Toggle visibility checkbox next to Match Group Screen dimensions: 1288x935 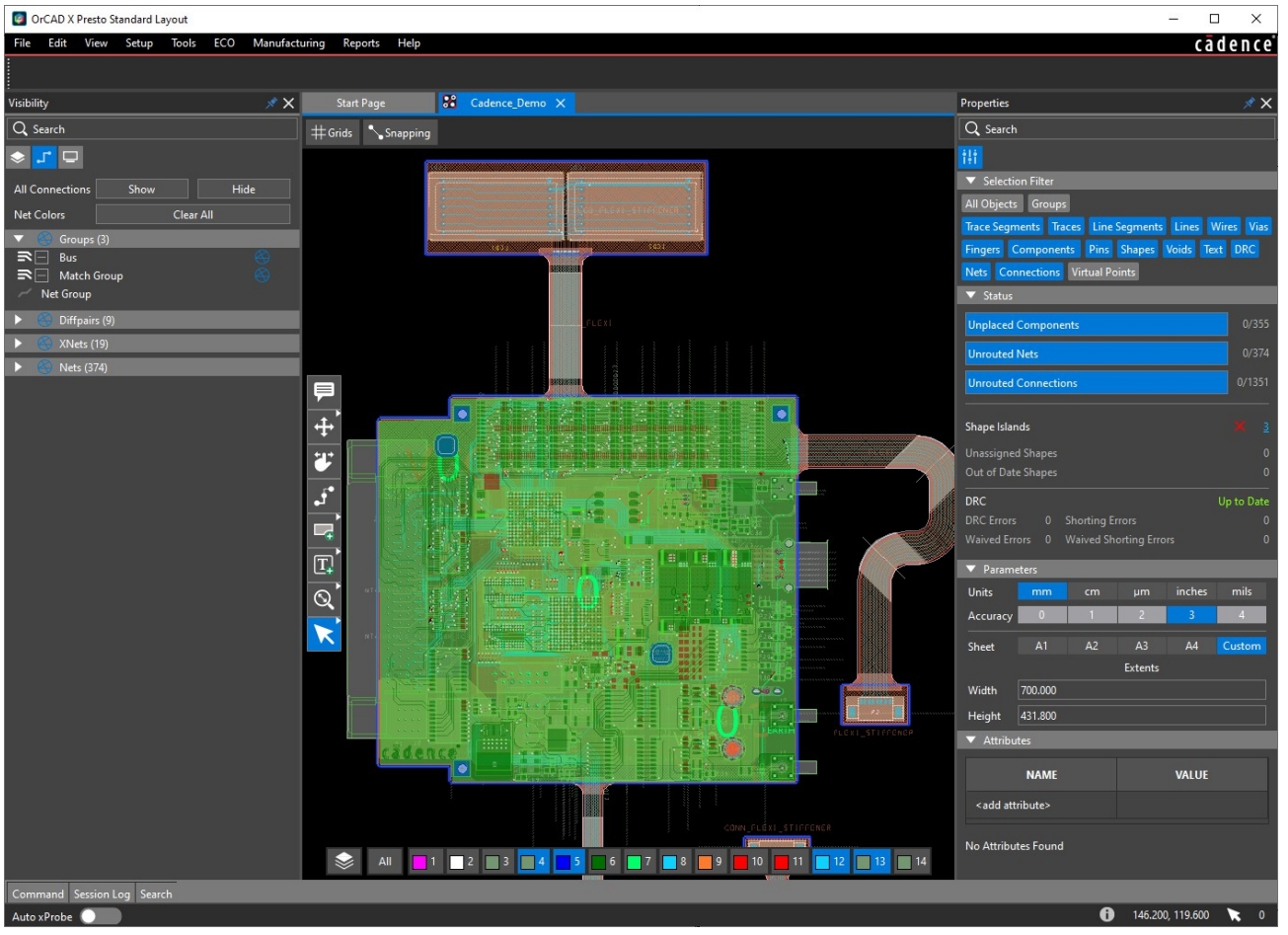click(x=40, y=274)
